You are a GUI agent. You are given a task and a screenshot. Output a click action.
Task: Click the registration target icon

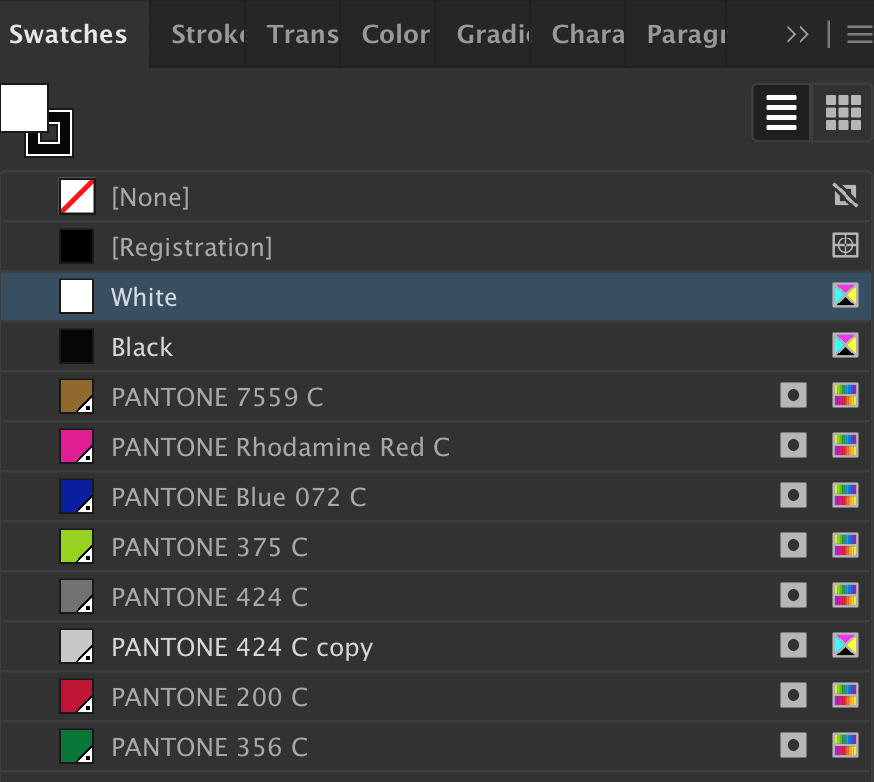[845, 246]
